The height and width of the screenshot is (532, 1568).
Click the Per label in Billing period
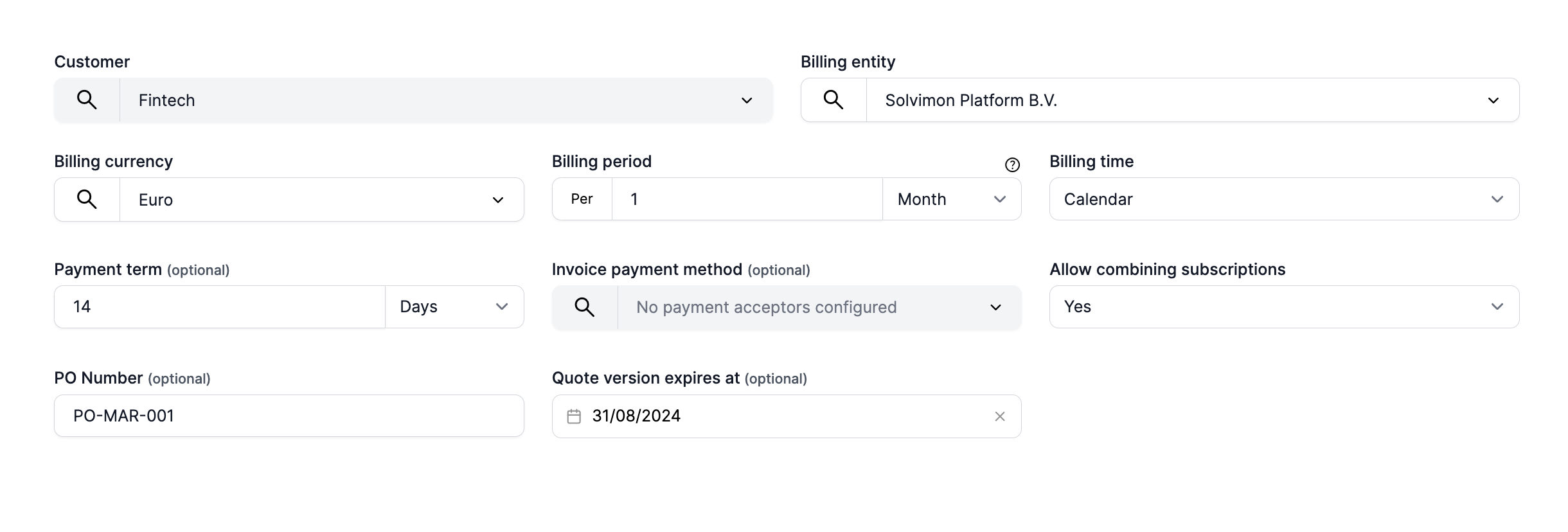tap(582, 199)
